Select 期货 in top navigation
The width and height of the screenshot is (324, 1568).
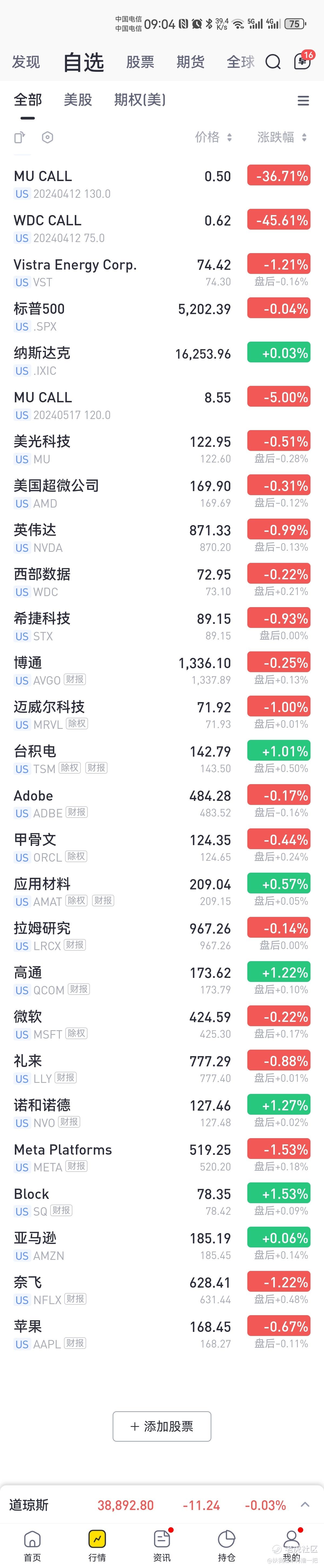[191, 62]
